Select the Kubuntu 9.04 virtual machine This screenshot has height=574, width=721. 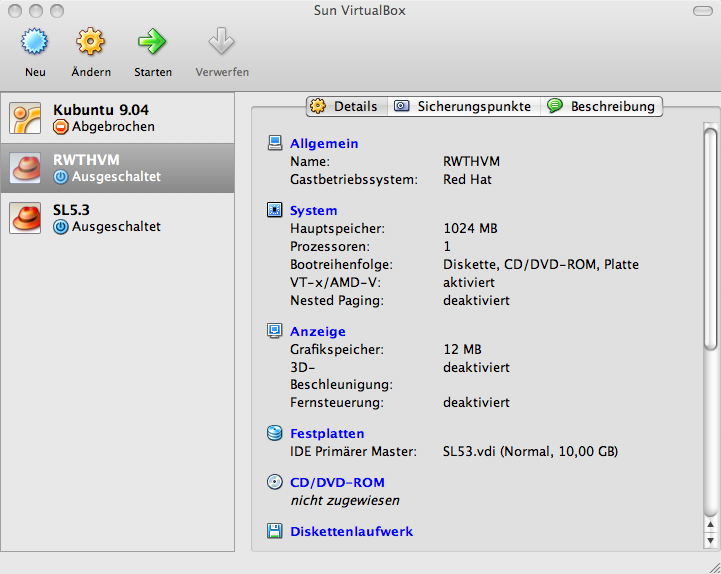point(118,118)
